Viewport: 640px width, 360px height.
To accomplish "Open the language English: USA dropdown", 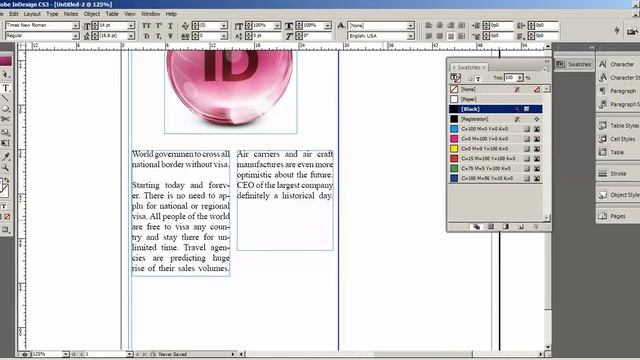I will tap(411, 36).
